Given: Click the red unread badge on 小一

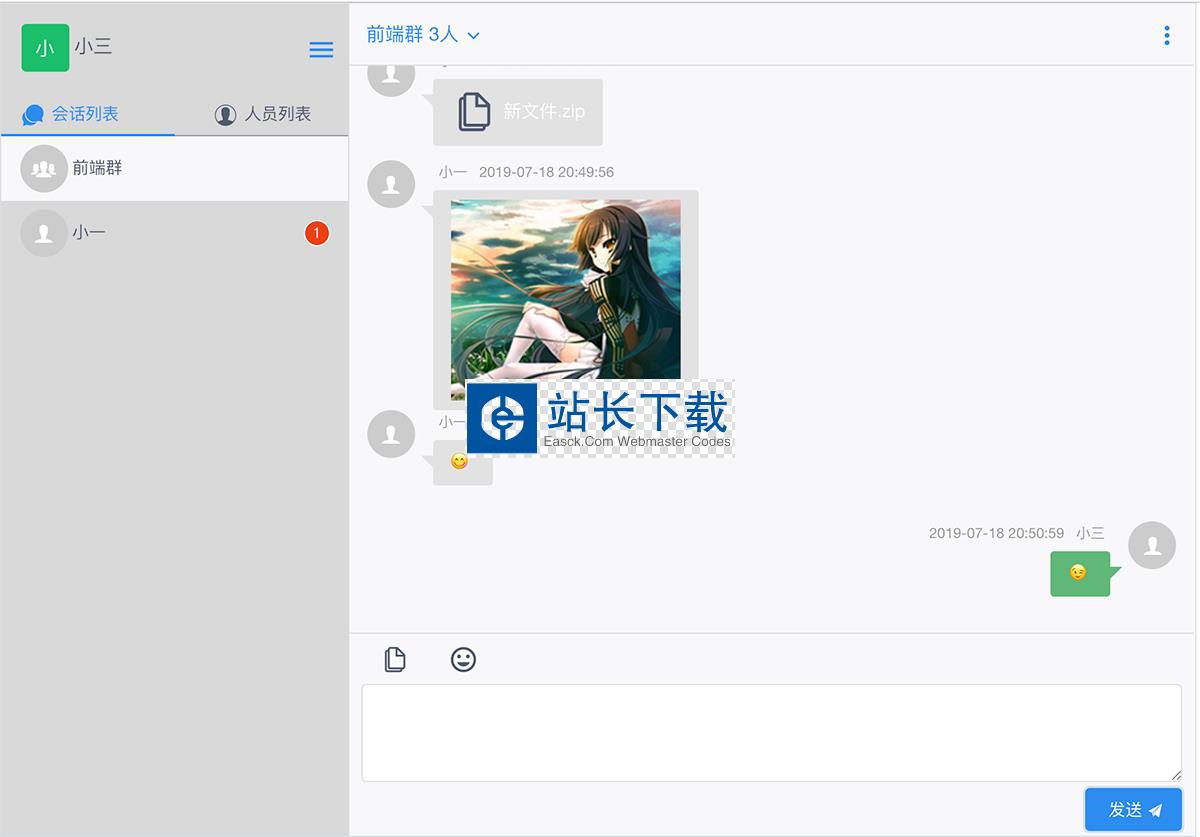Looking at the screenshot, I should coord(317,233).
